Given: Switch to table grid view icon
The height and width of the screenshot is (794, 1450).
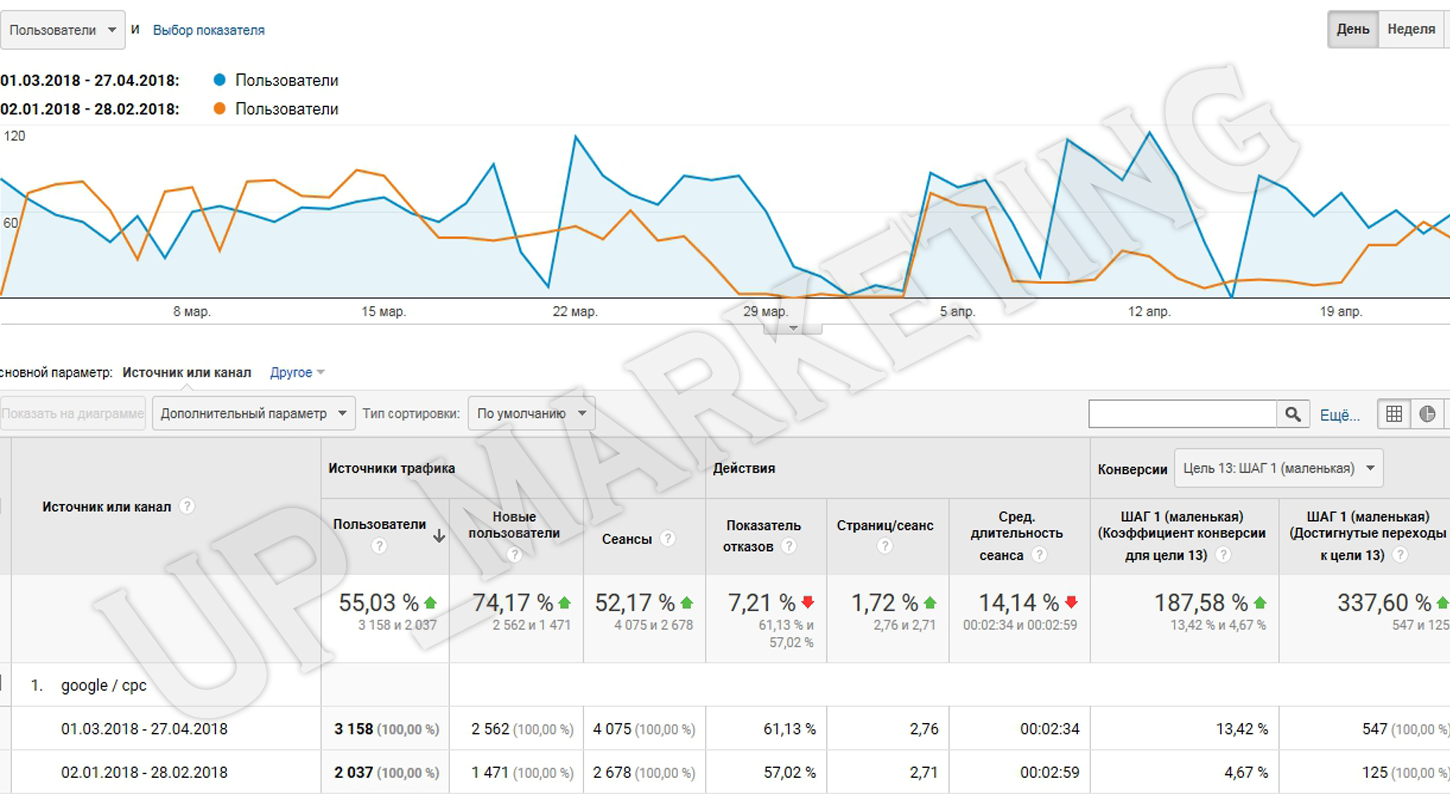Looking at the screenshot, I should pos(1394,414).
